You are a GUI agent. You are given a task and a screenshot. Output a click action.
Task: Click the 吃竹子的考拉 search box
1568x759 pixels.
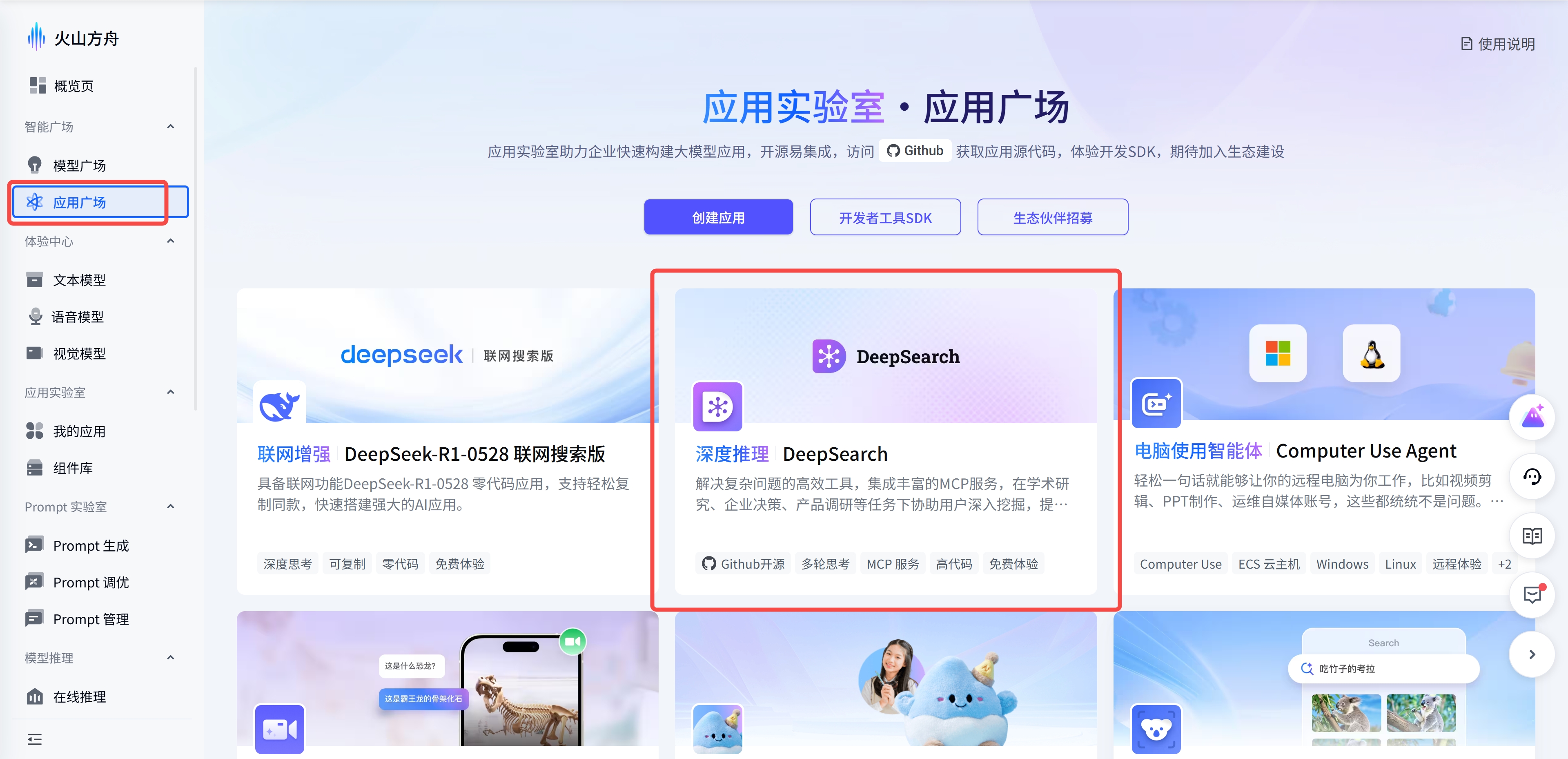click(1383, 668)
